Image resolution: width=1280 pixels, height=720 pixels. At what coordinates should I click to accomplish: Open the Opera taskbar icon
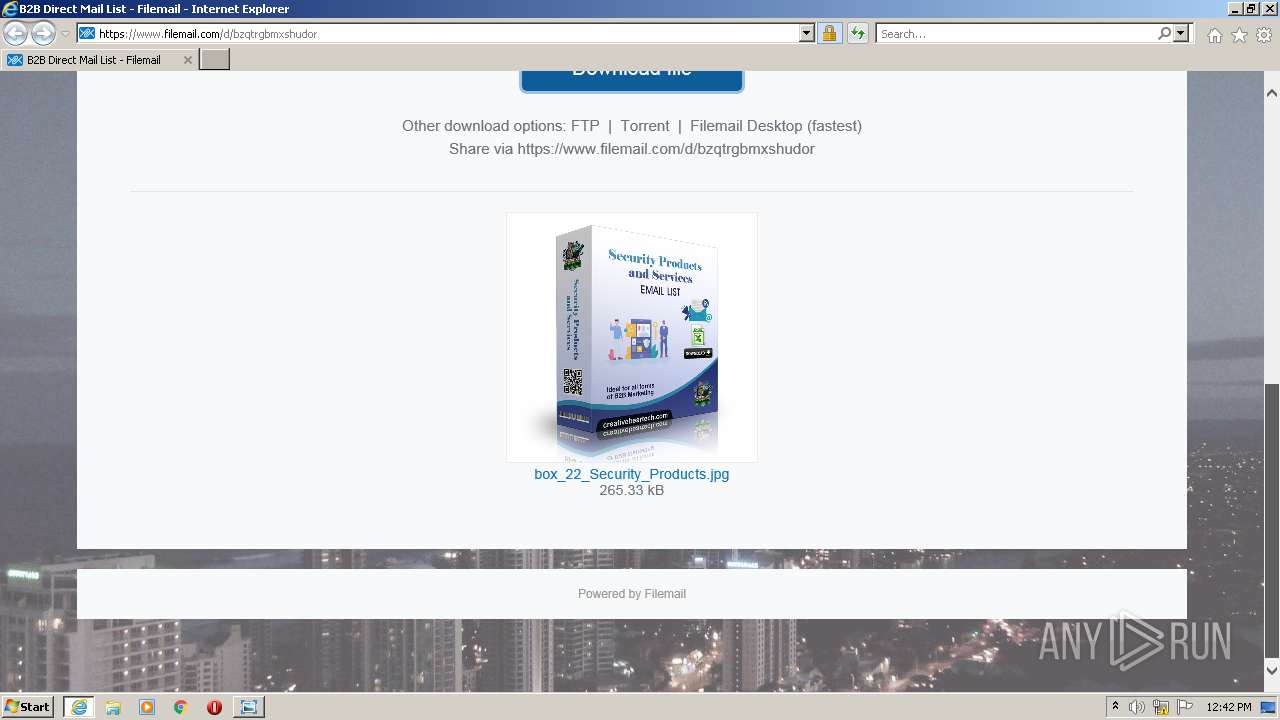pos(214,707)
